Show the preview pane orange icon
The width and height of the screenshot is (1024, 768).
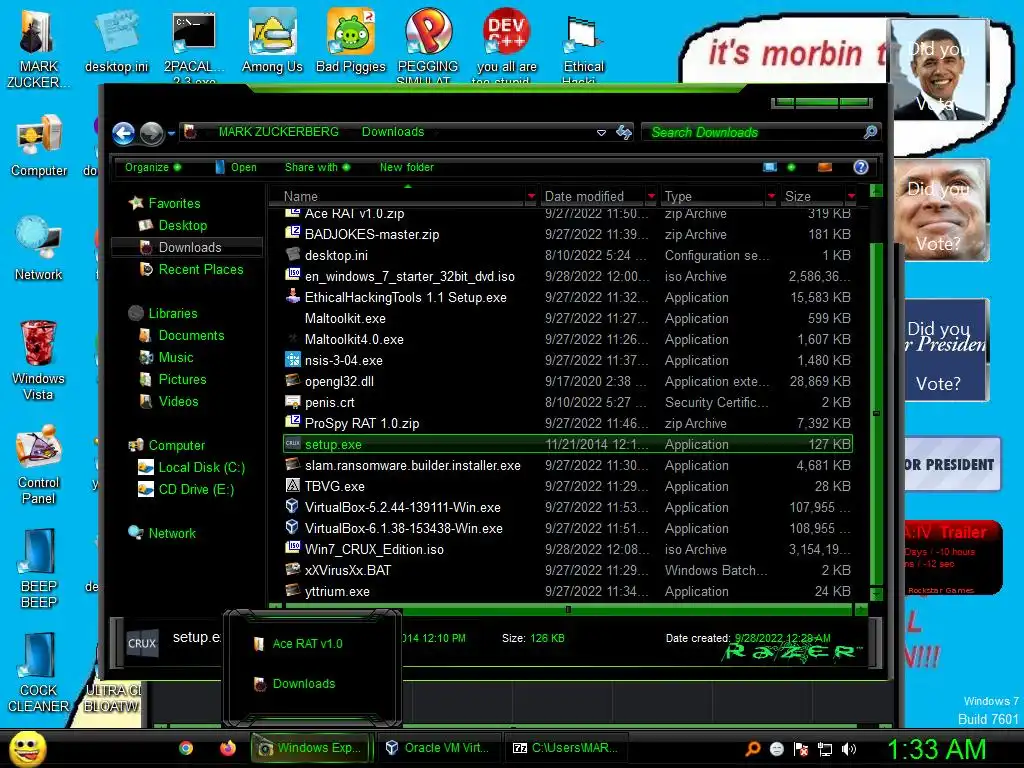tap(825, 167)
